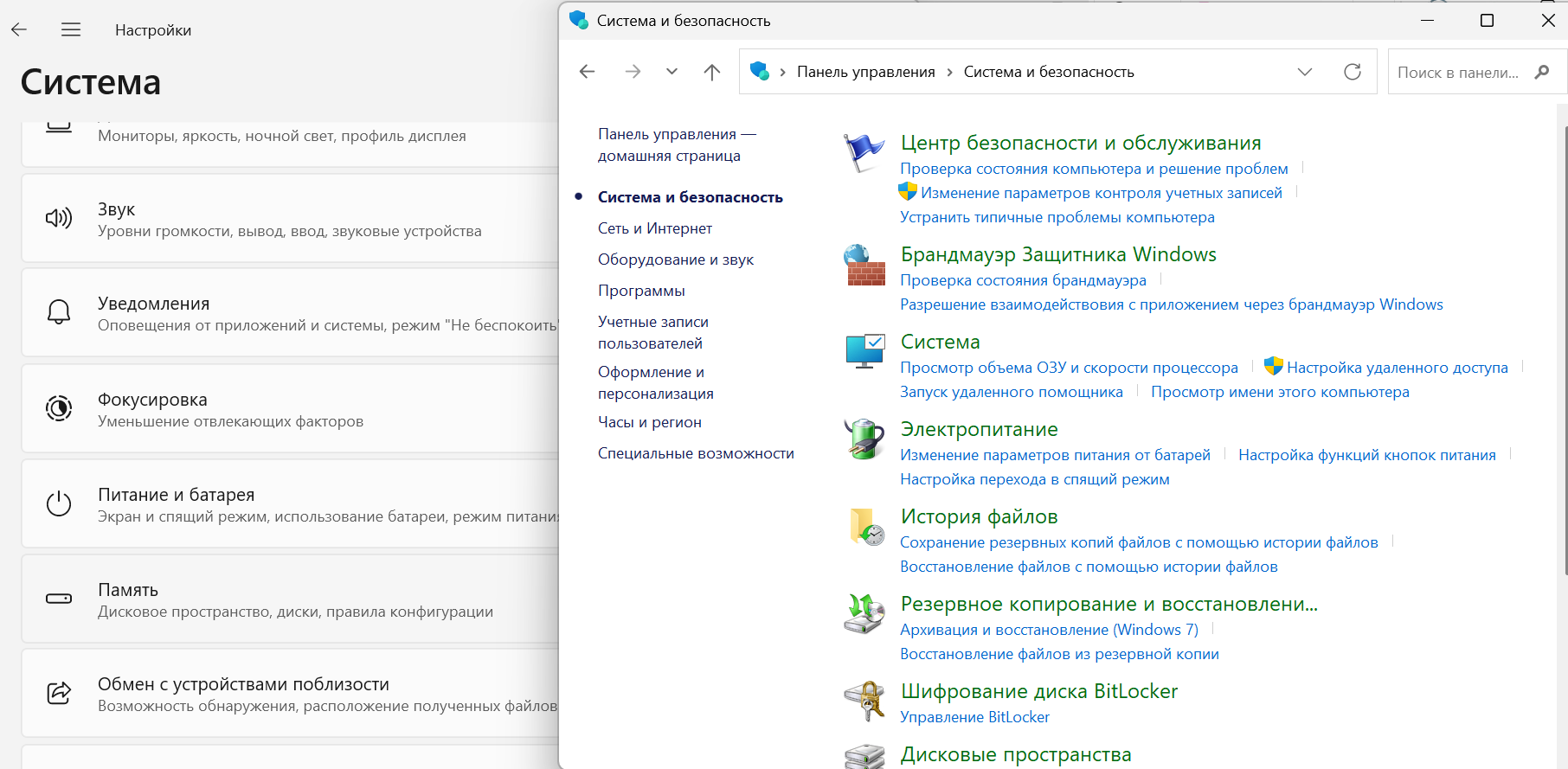Click the UAC shield before Изменение параметров контроля

click(x=908, y=192)
